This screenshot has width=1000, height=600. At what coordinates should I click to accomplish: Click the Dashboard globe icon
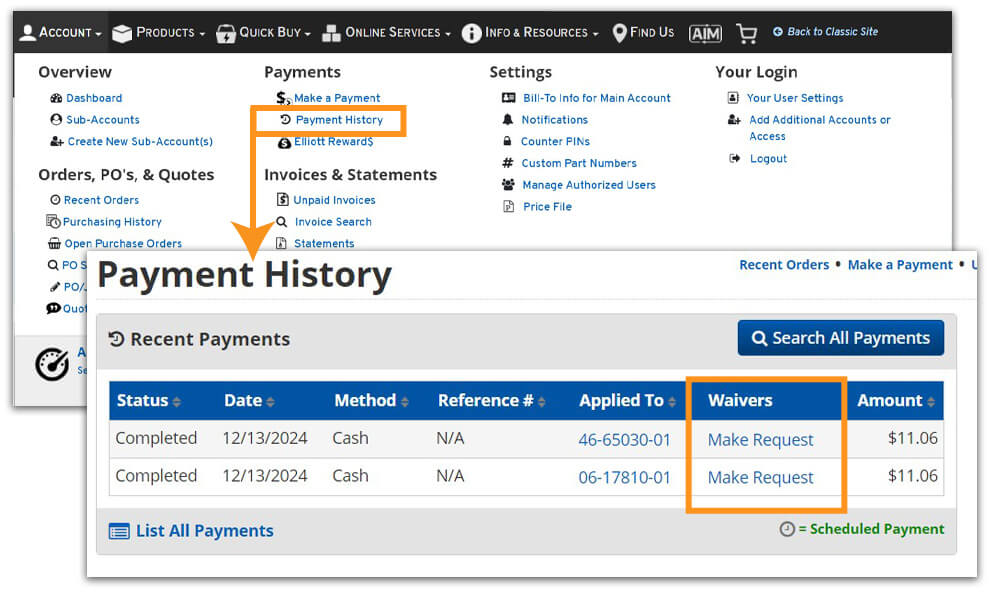point(55,98)
